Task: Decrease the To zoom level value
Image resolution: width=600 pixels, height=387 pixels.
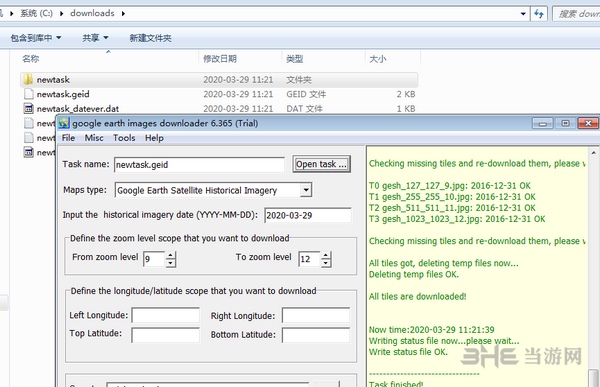Action: point(326,263)
